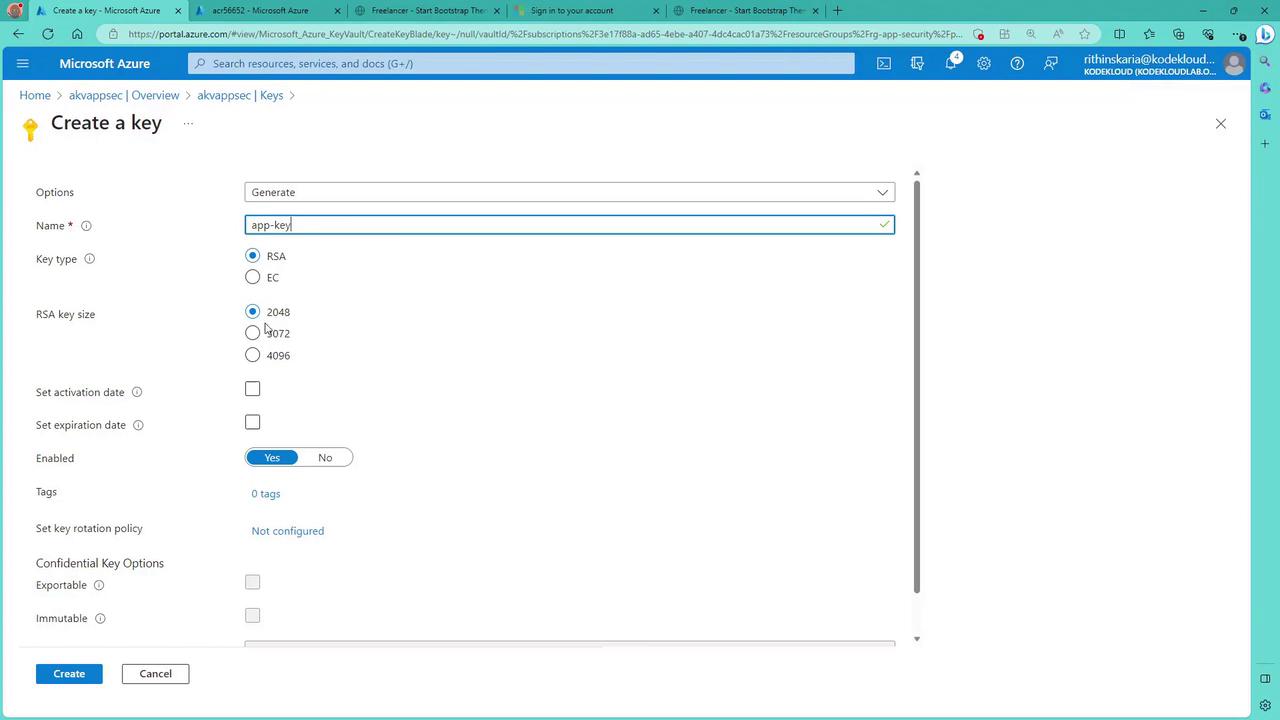Open sidebar settings gear at bottom right
The image size is (1280, 720).
(x=1265, y=705)
